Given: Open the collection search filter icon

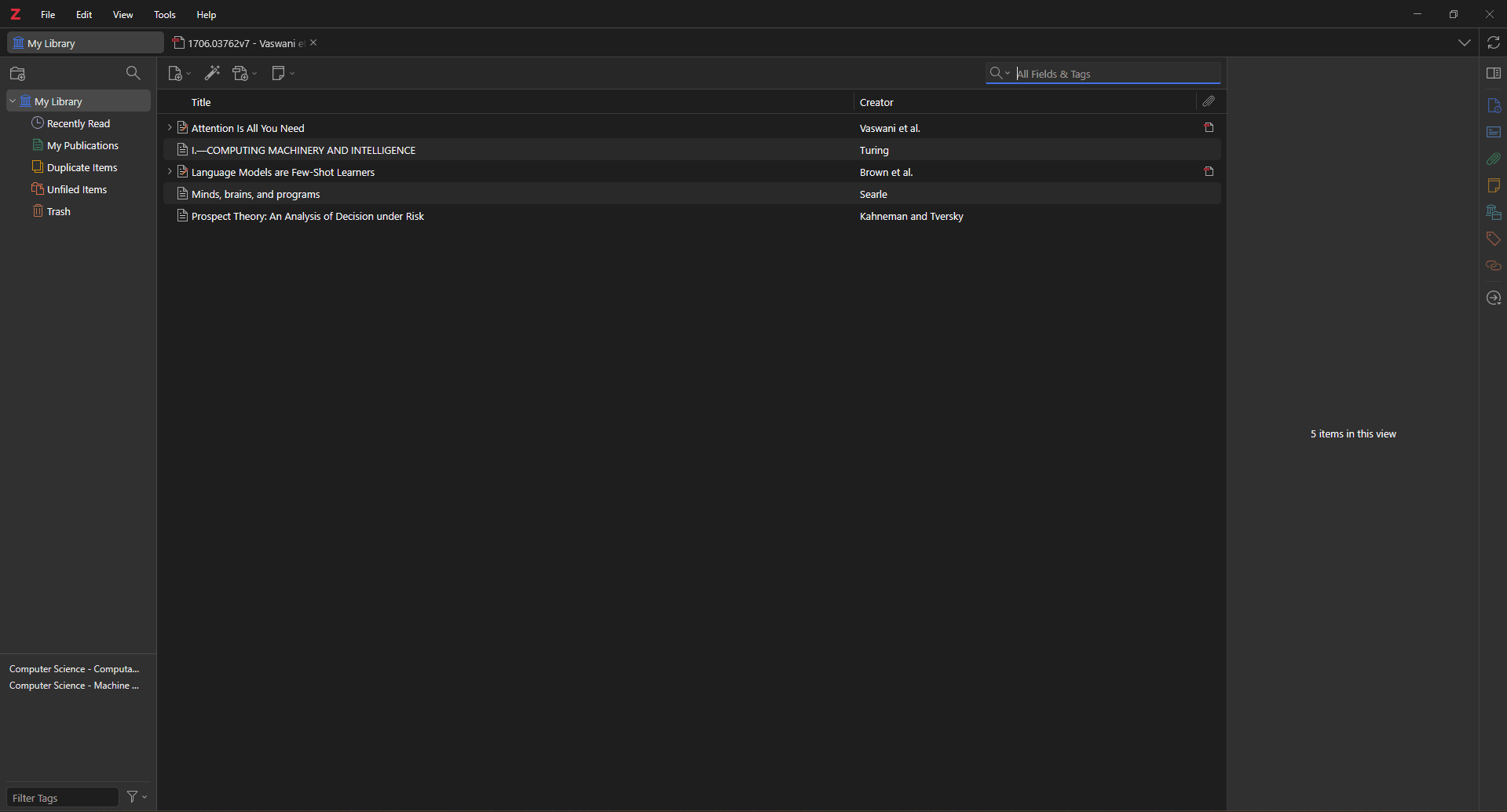Looking at the screenshot, I should (x=134, y=74).
